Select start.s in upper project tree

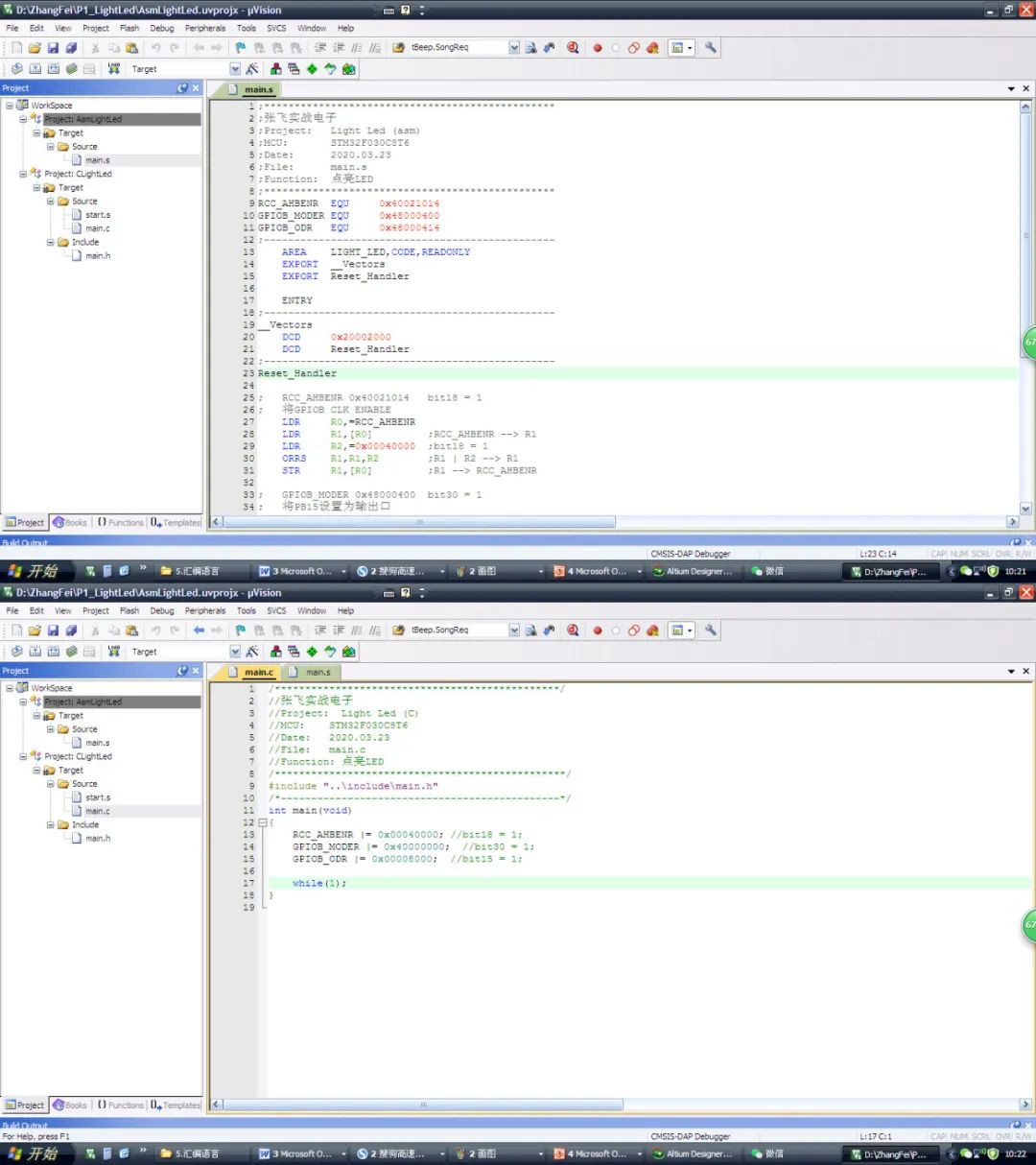tap(98, 215)
